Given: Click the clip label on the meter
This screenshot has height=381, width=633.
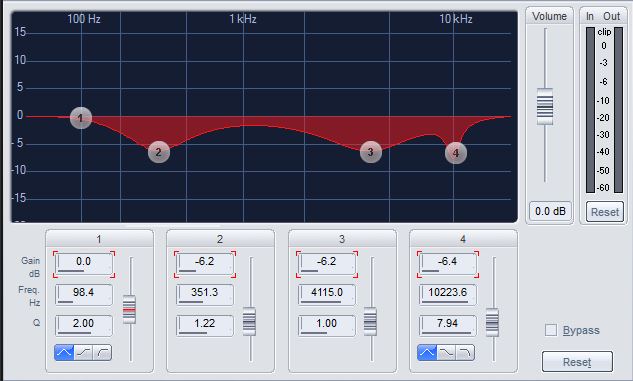Looking at the screenshot, I should point(604,32).
